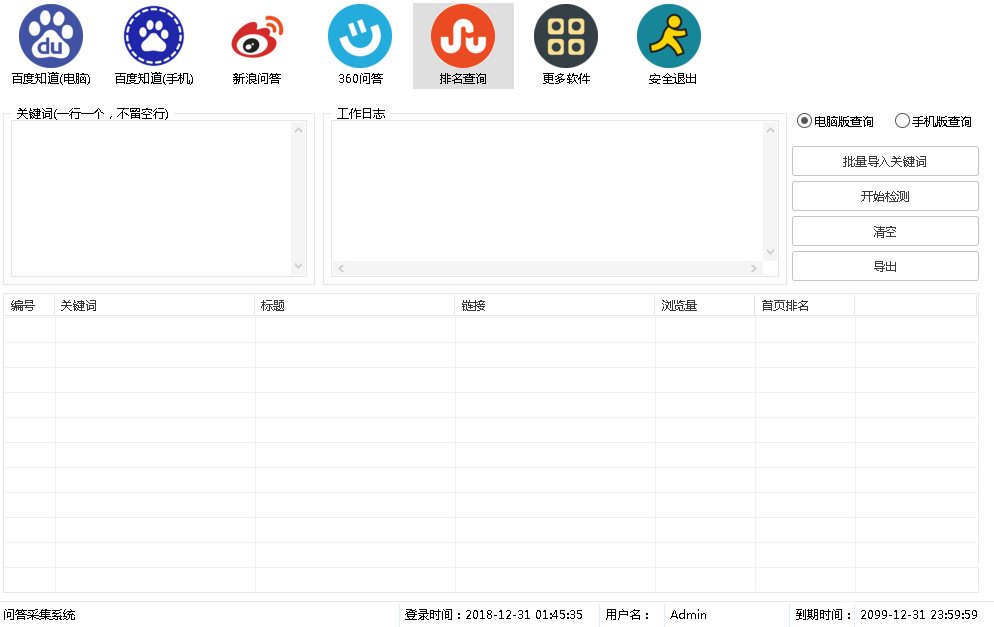Click inside the 工作日志 log box
This screenshot has height=627, width=994.
coord(547,191)
